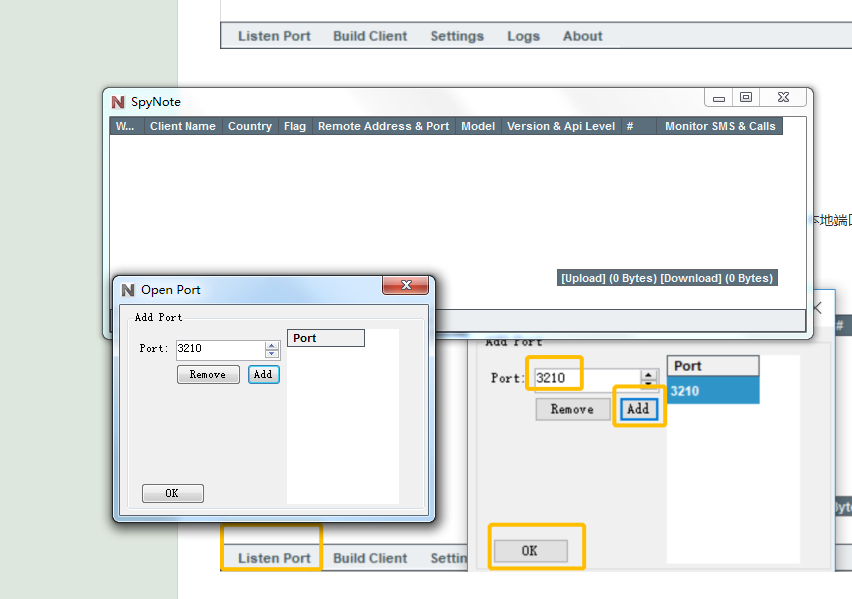Click the Listen Port menu at bottom

pyautogui.click(x=274, y=558)
